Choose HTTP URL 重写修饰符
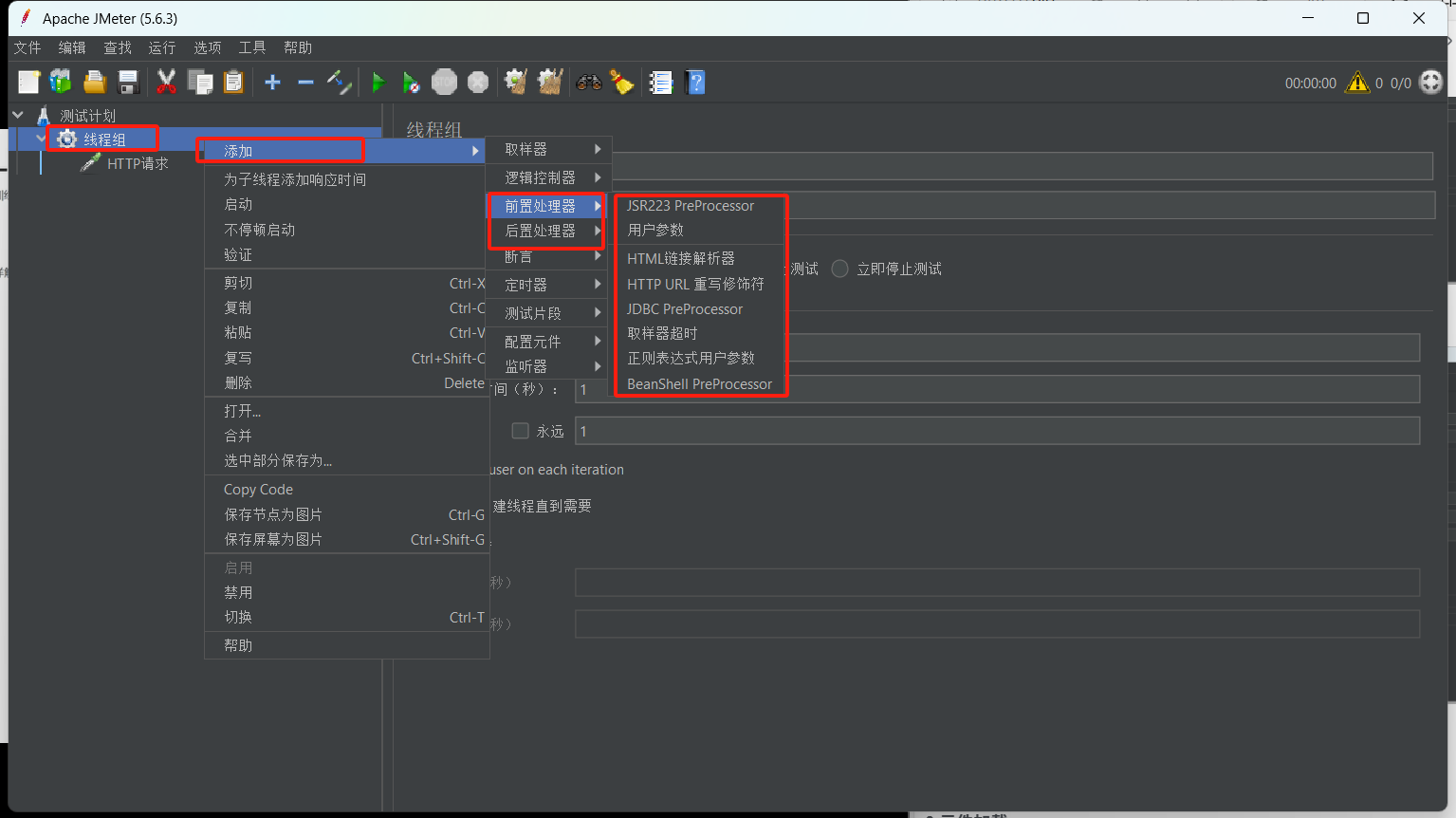 click(x=701, y=284)
